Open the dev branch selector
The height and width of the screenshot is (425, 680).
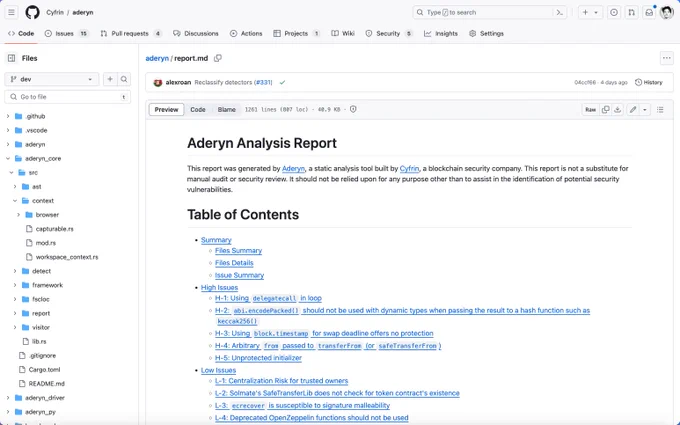coord(52,79)
